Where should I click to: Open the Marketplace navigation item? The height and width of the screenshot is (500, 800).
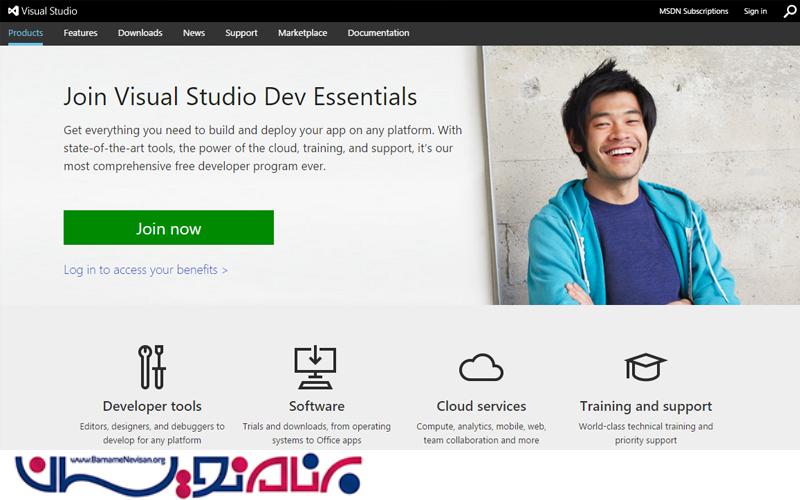click(x=302, y=33)
